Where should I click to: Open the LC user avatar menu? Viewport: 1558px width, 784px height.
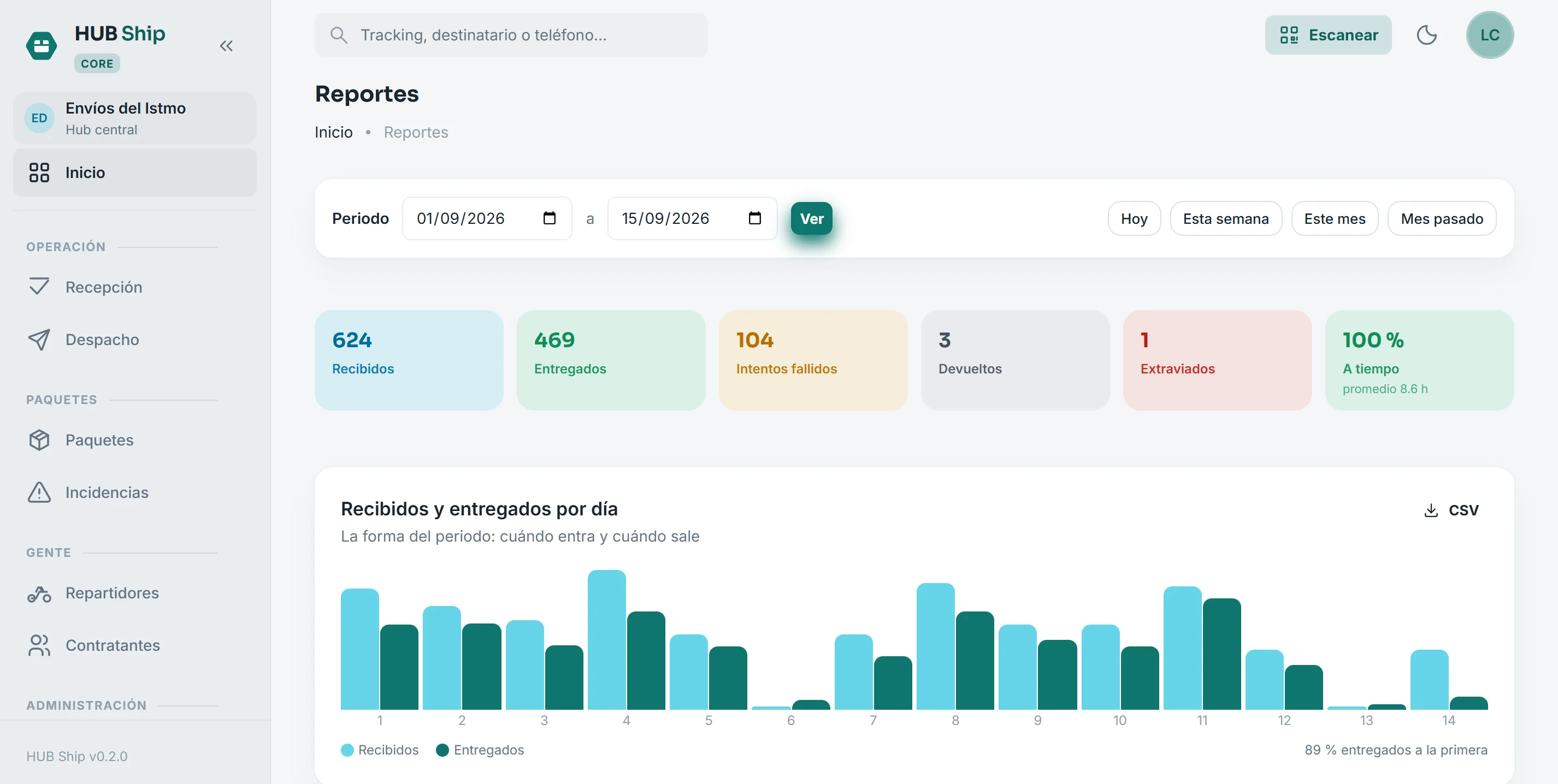coord(1490,35)
